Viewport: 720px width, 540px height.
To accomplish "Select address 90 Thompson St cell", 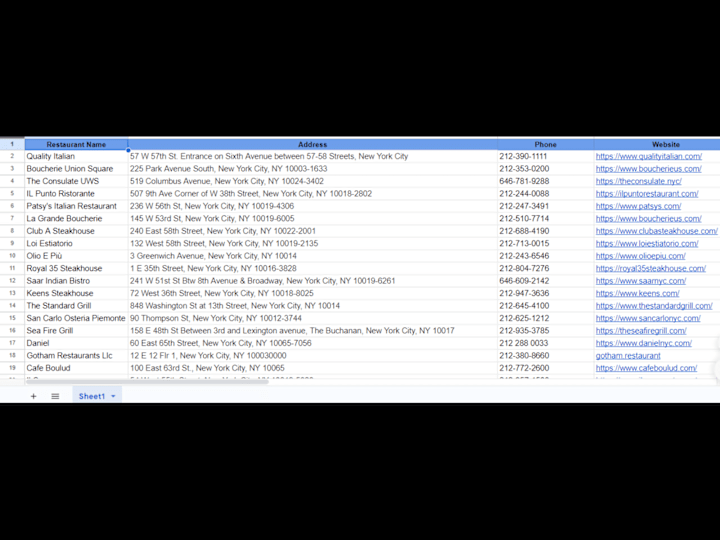I will pos(312,318).
